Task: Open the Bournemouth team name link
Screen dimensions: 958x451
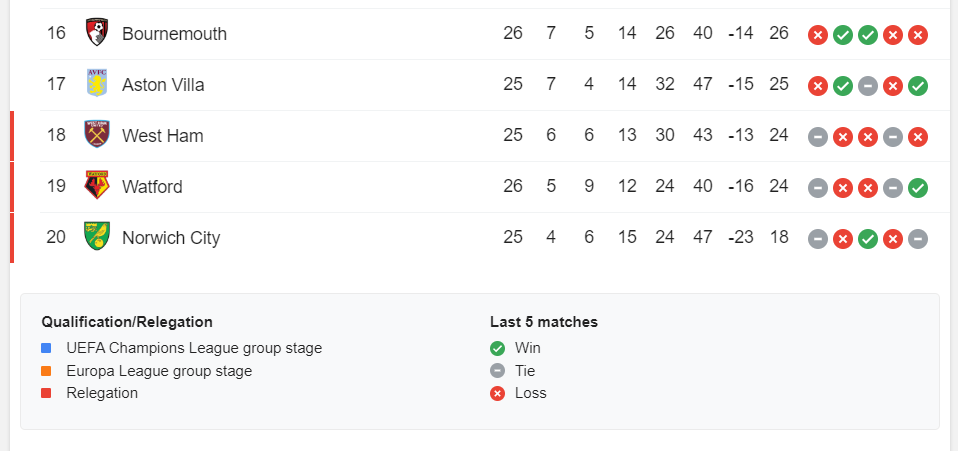Action: pyautogui.click(x=174, y=34)
